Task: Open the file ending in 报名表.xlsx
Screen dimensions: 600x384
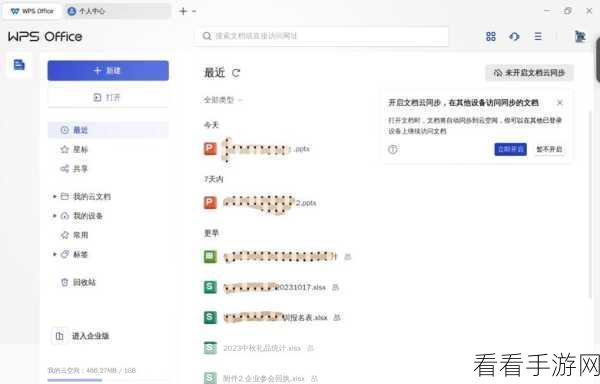Action: point(276,317)
